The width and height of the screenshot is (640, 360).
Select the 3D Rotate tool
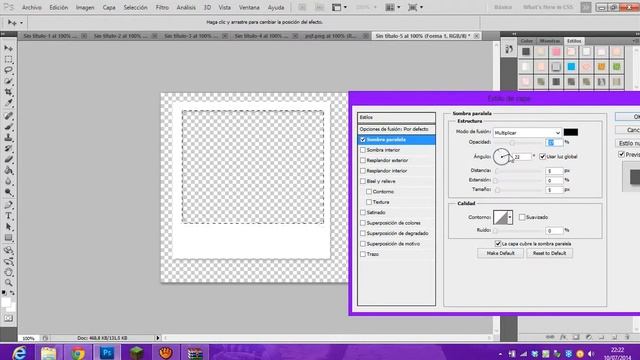tap(8, 250)
